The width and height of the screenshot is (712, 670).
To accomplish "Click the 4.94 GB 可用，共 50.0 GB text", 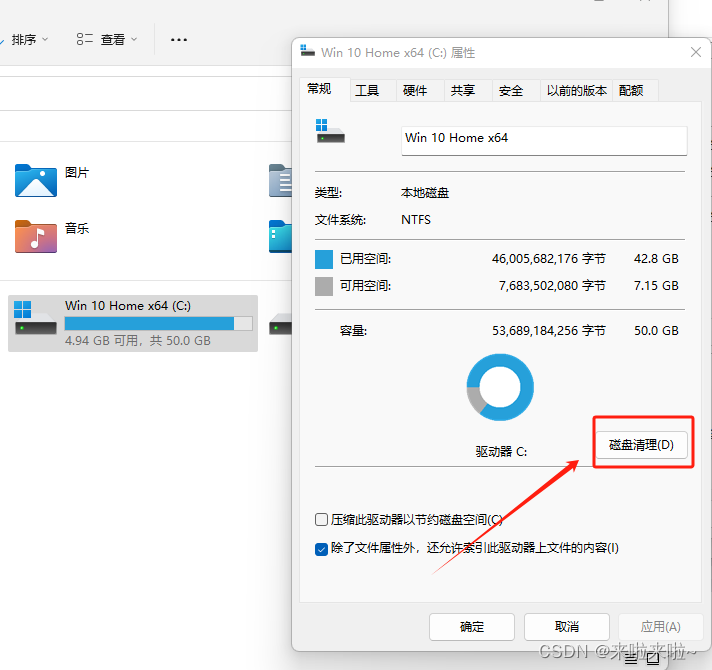I will tap(138, 340).
